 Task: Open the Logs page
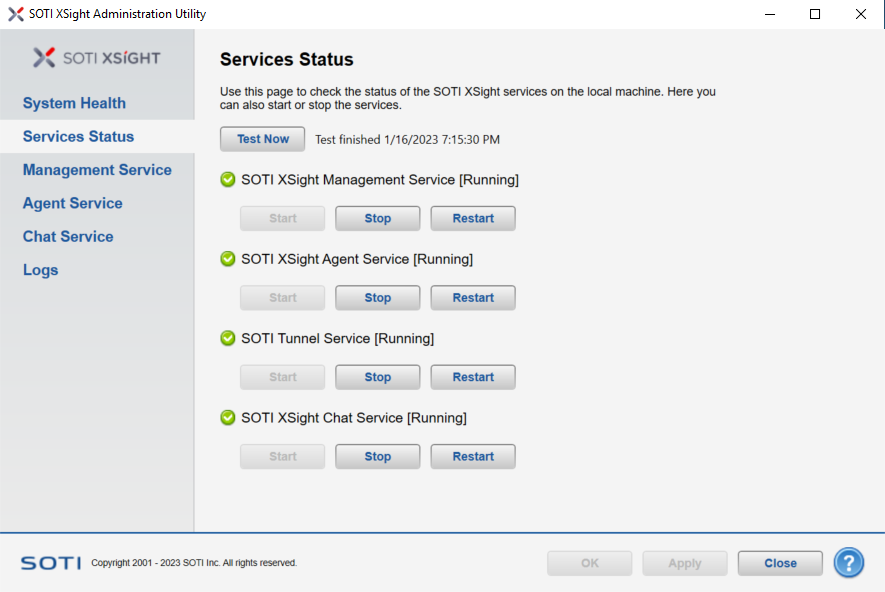(41, 270)
